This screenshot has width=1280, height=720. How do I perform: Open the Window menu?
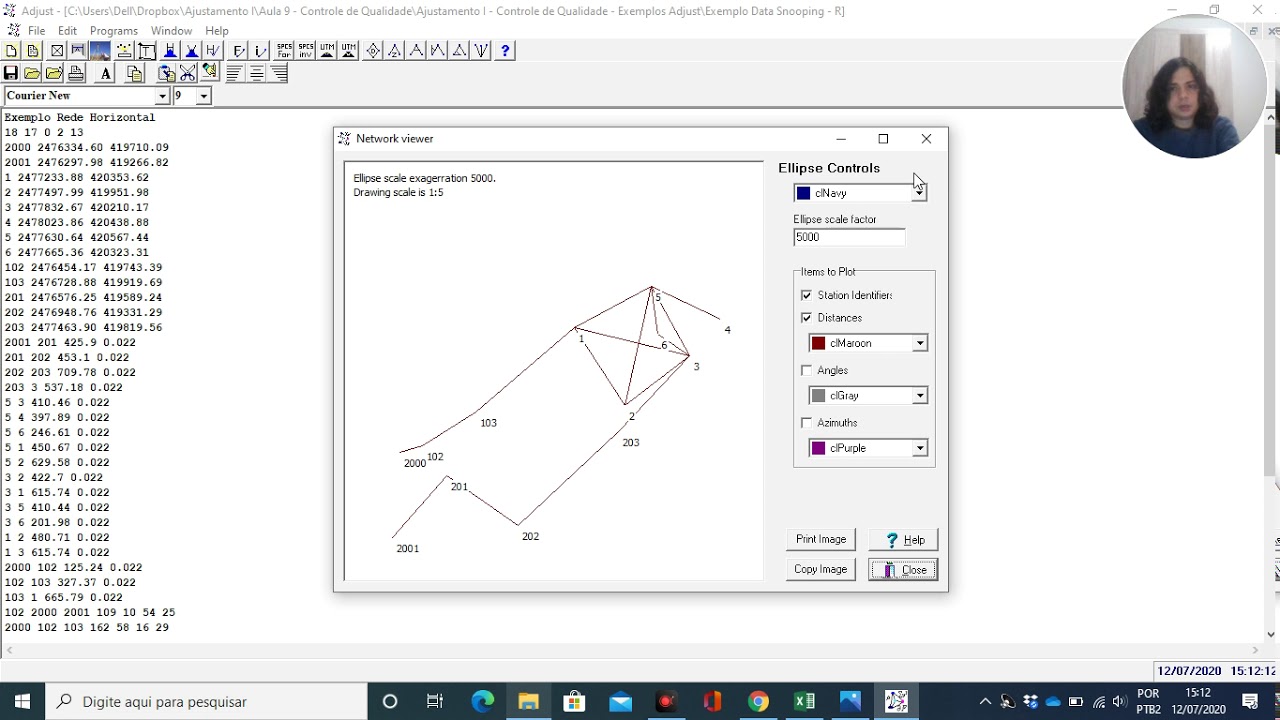(171, 30)
